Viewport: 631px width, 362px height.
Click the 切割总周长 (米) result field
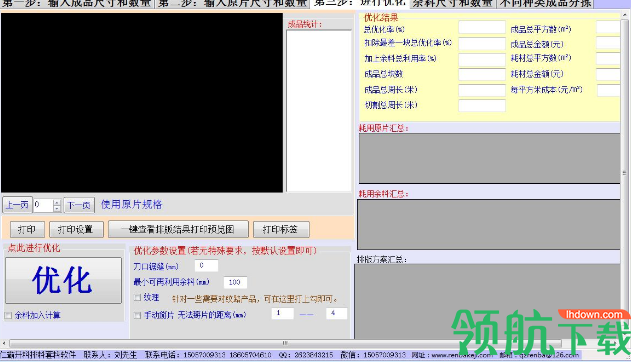point(482,105)
